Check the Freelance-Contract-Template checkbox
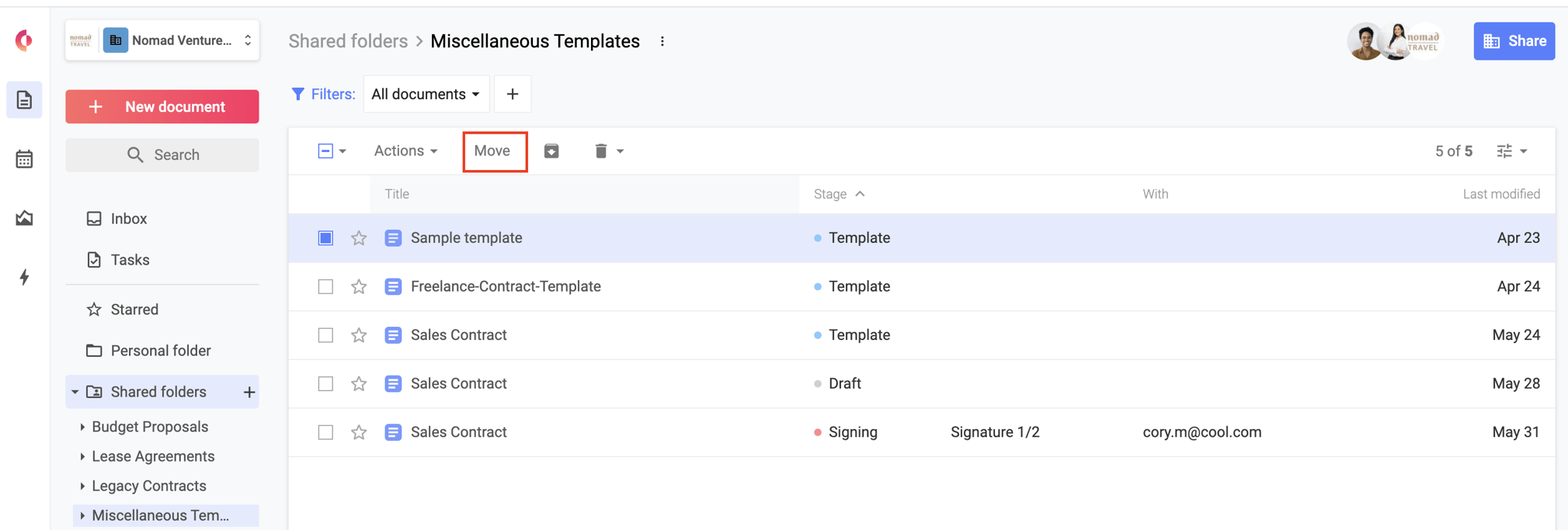 325,287
